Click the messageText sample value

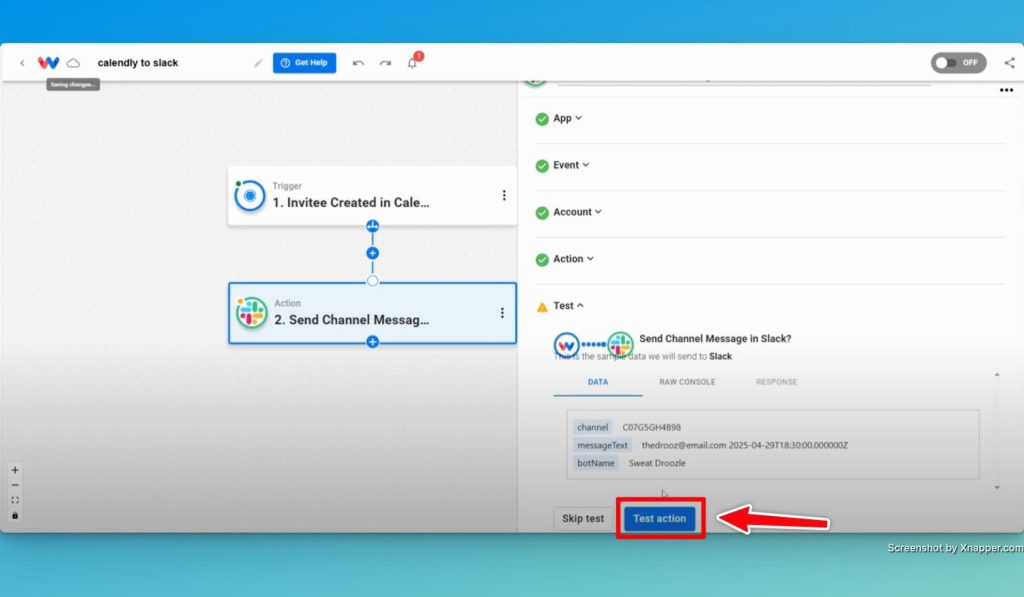pyautogui.click(x=744, y=445)
